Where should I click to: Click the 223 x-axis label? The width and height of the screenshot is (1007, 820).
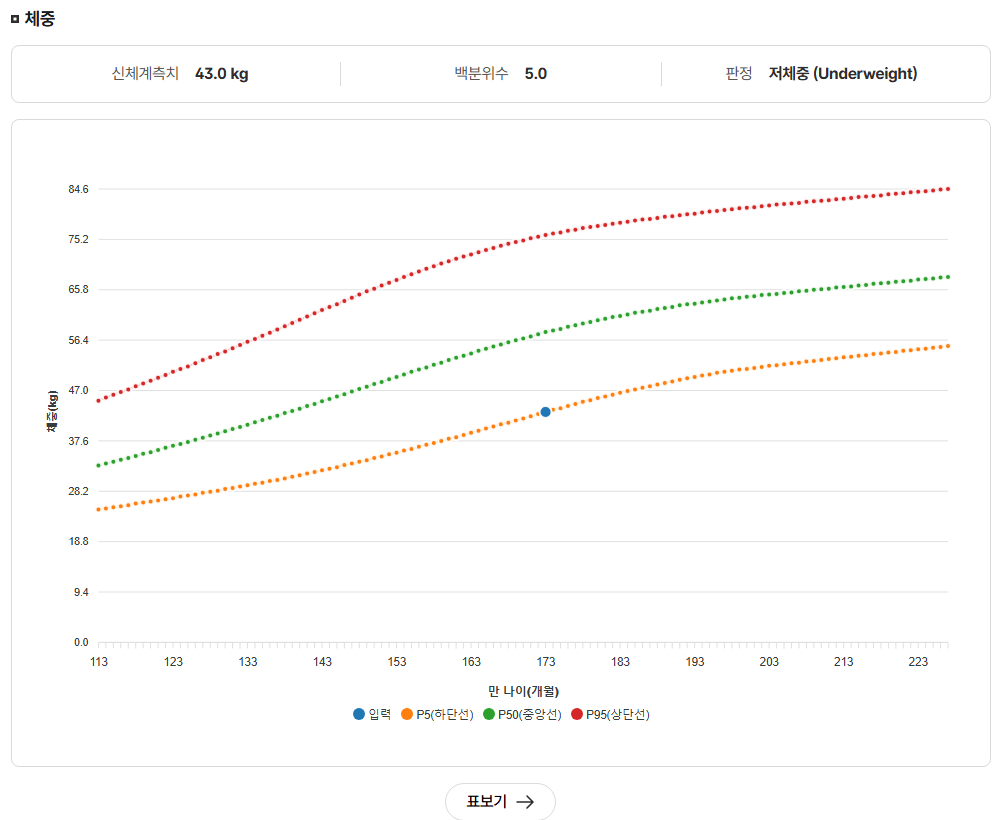(x=918, y=662)
